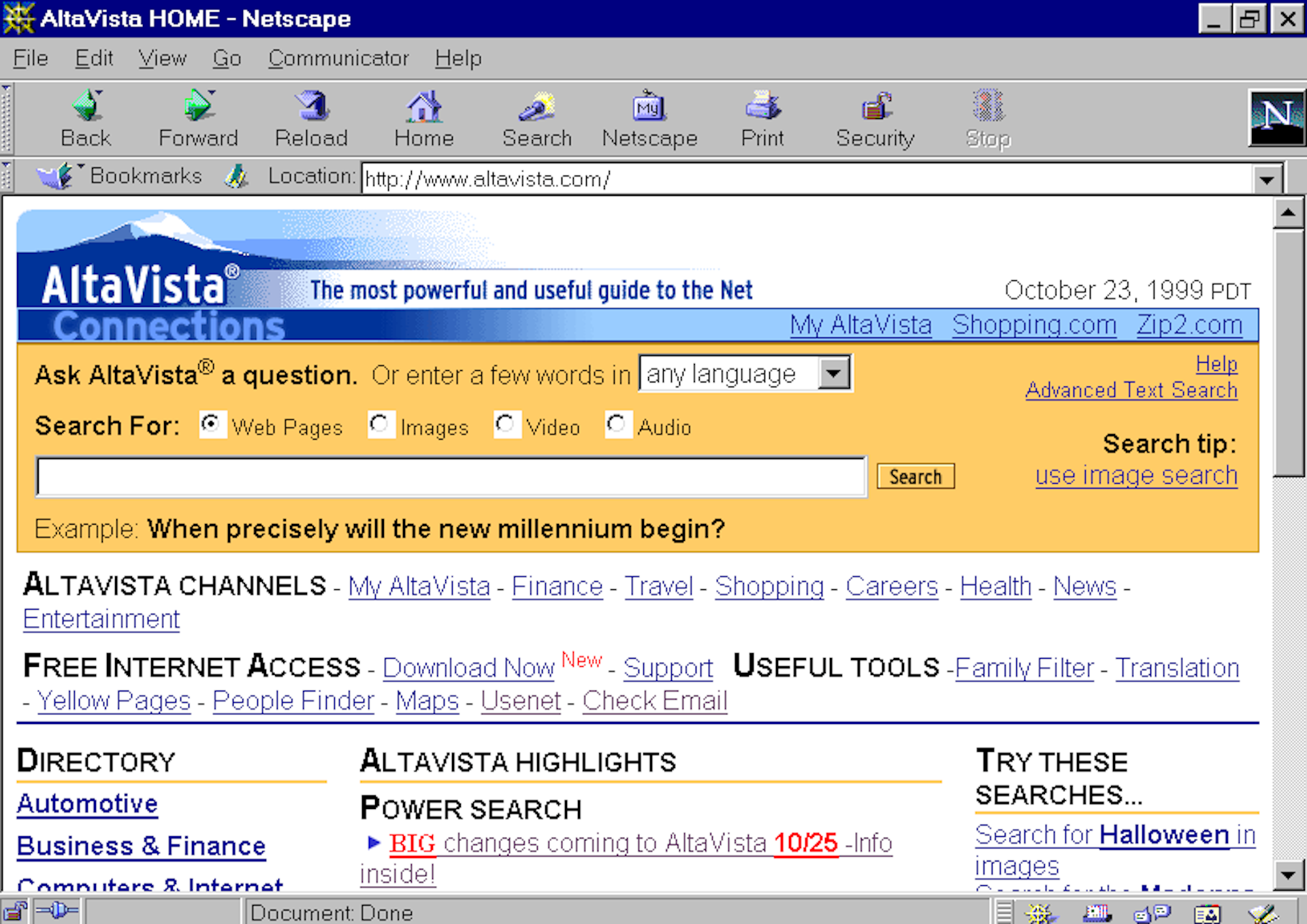Expand the any language dropdown

834,374
